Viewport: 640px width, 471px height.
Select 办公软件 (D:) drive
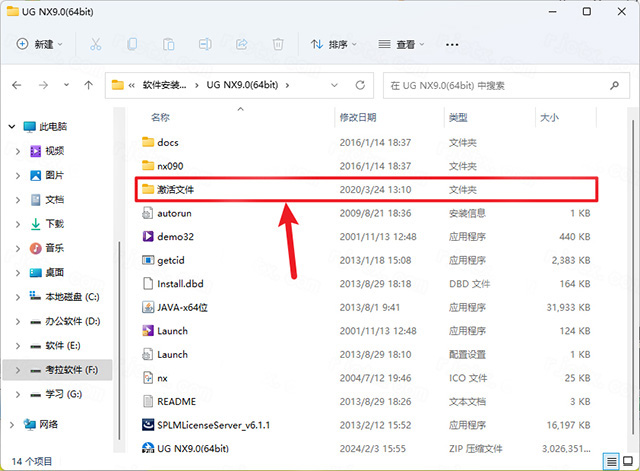click(65, 321)
